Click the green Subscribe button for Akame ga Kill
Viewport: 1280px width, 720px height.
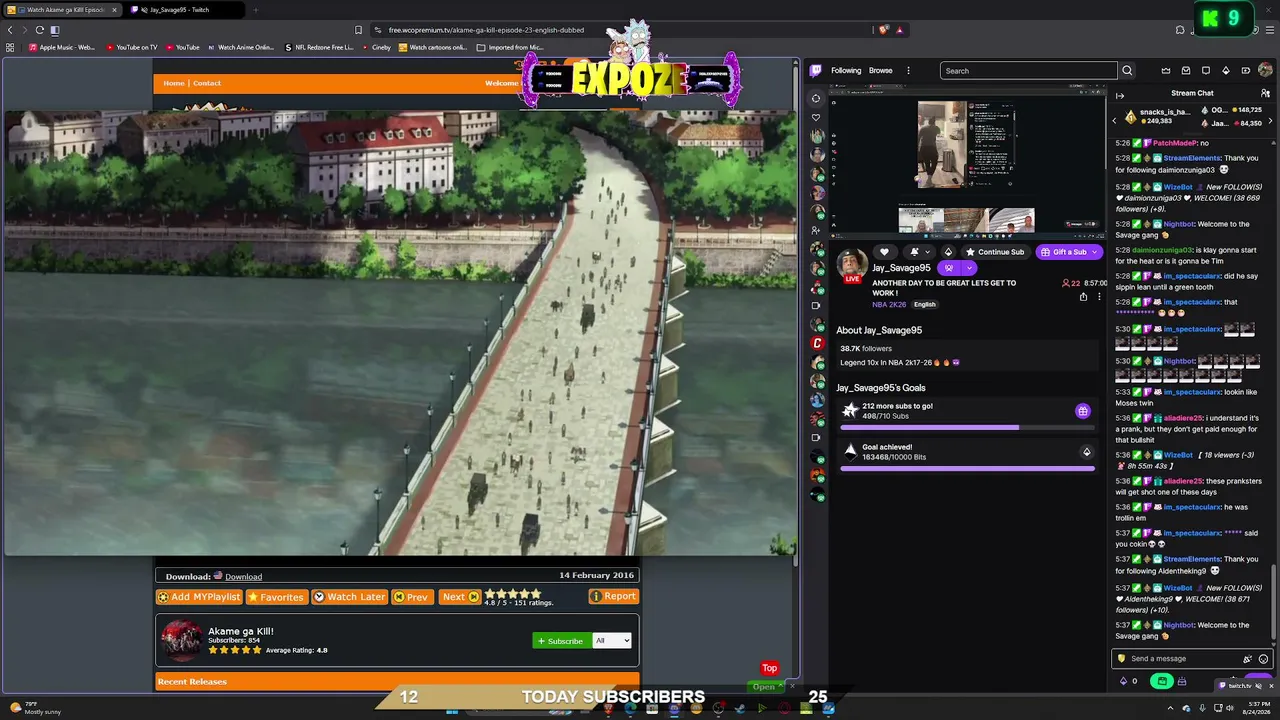pyautogui.click(x=561, y=641)
